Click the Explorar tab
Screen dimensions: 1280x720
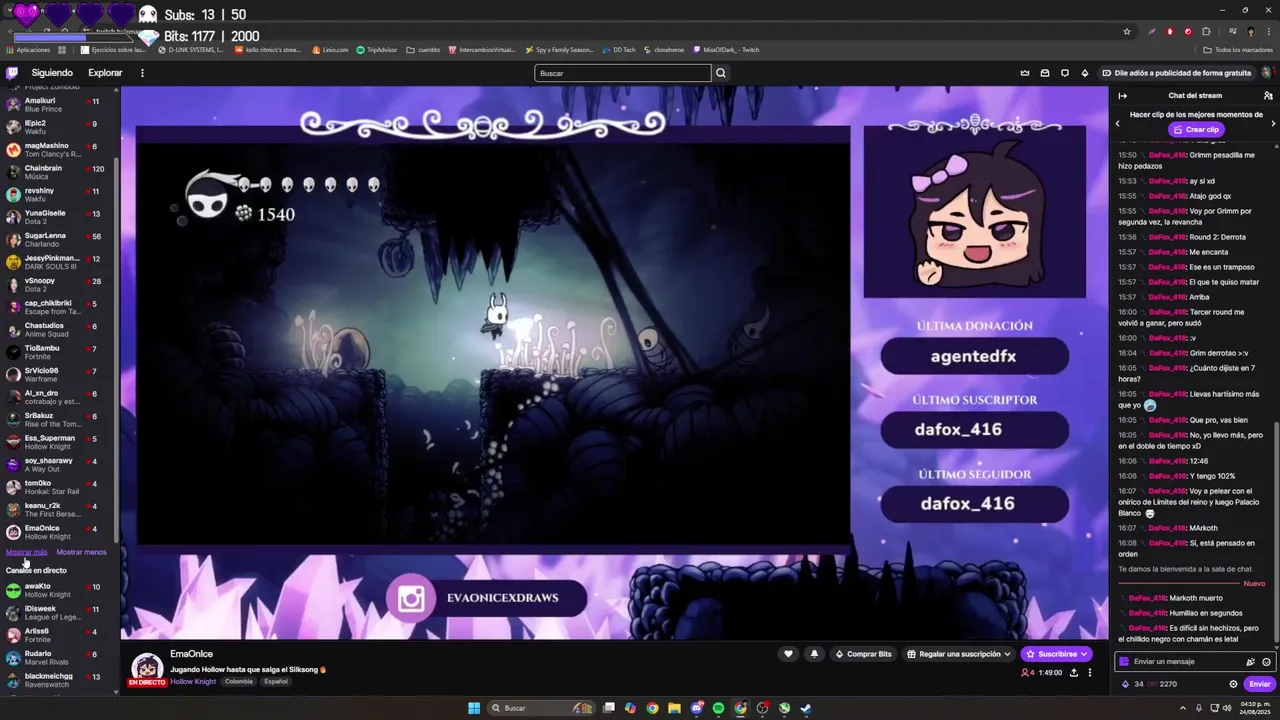(105, 73)
